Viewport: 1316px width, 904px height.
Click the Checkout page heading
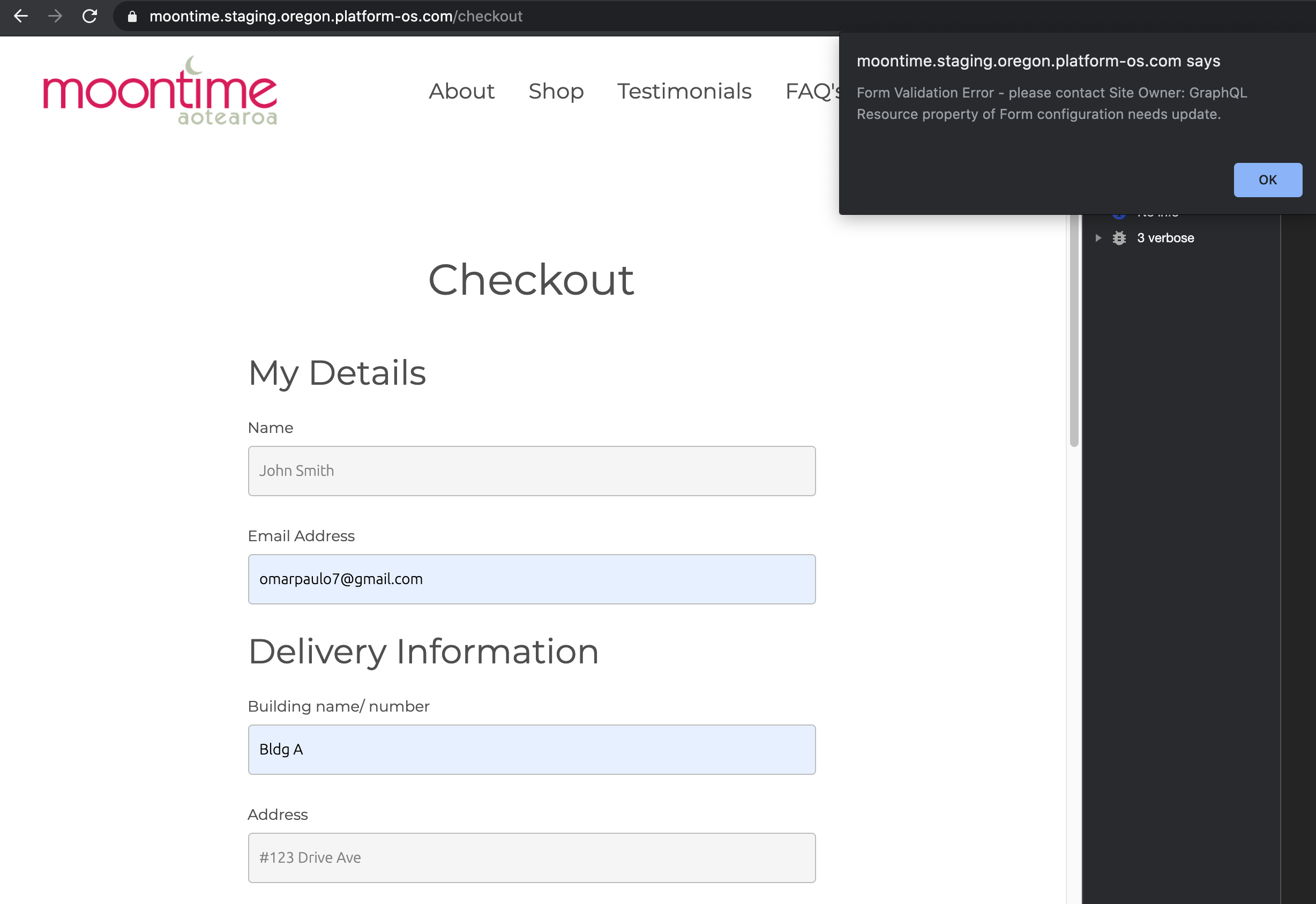point(530,280)
